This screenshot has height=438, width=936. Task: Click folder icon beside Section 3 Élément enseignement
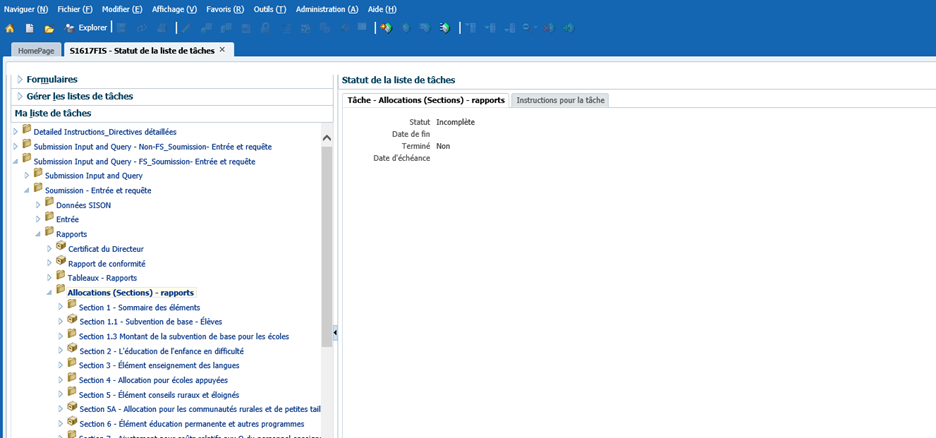click(x=72, y=363)
